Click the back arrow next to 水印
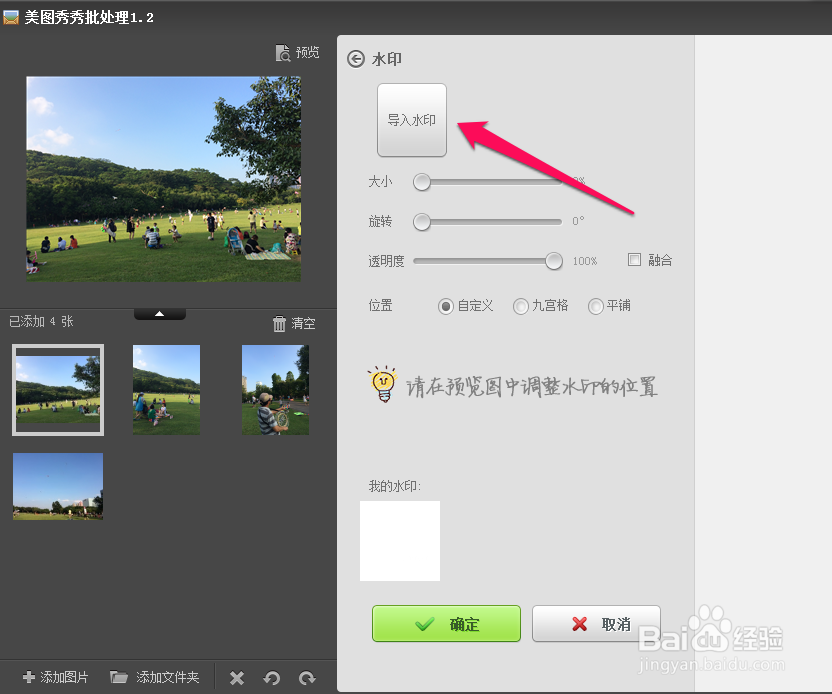Screen dimensions: 832x694 (x=356, y=59)
